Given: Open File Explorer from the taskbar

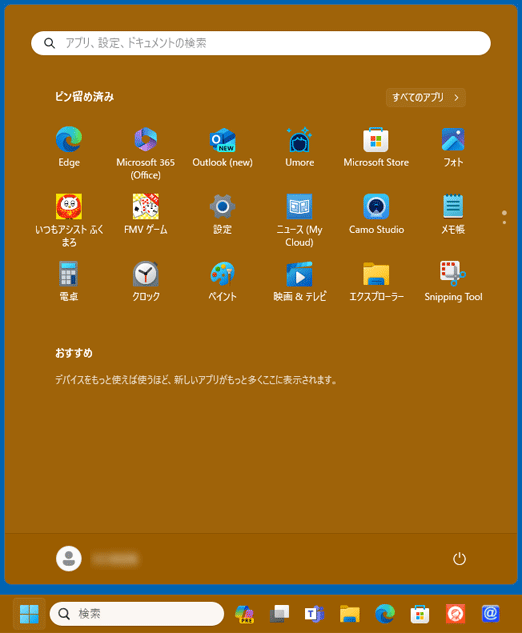Looking at the screenshot, I should coord(350,614).
